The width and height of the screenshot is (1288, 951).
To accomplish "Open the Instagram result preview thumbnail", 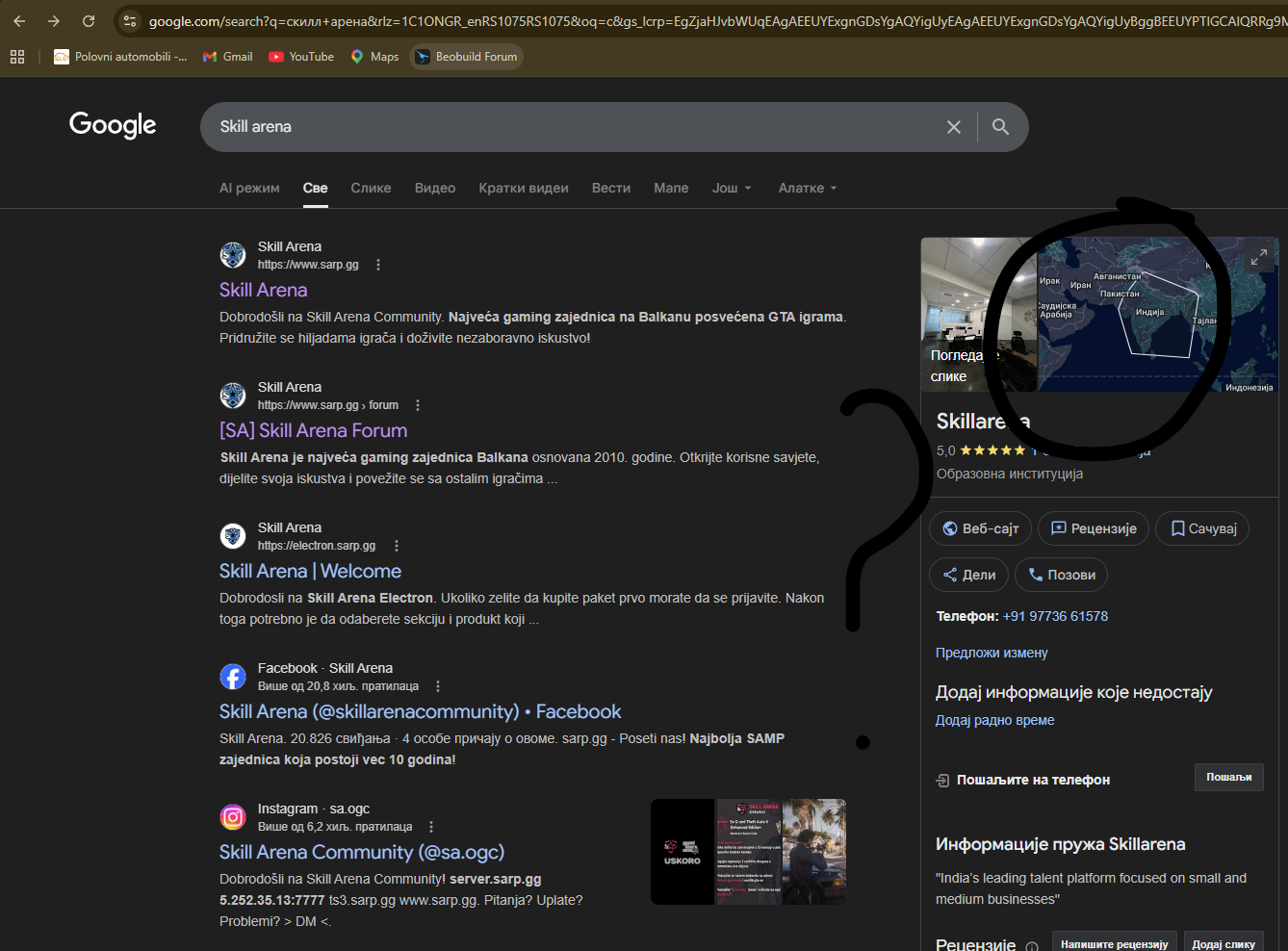I will (x=748, y=852).
